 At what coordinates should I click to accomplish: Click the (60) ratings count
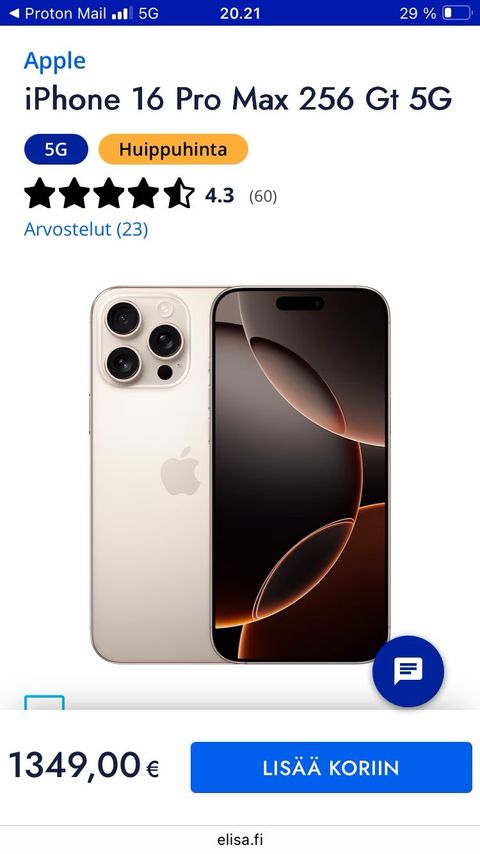[x=263, y=196]
